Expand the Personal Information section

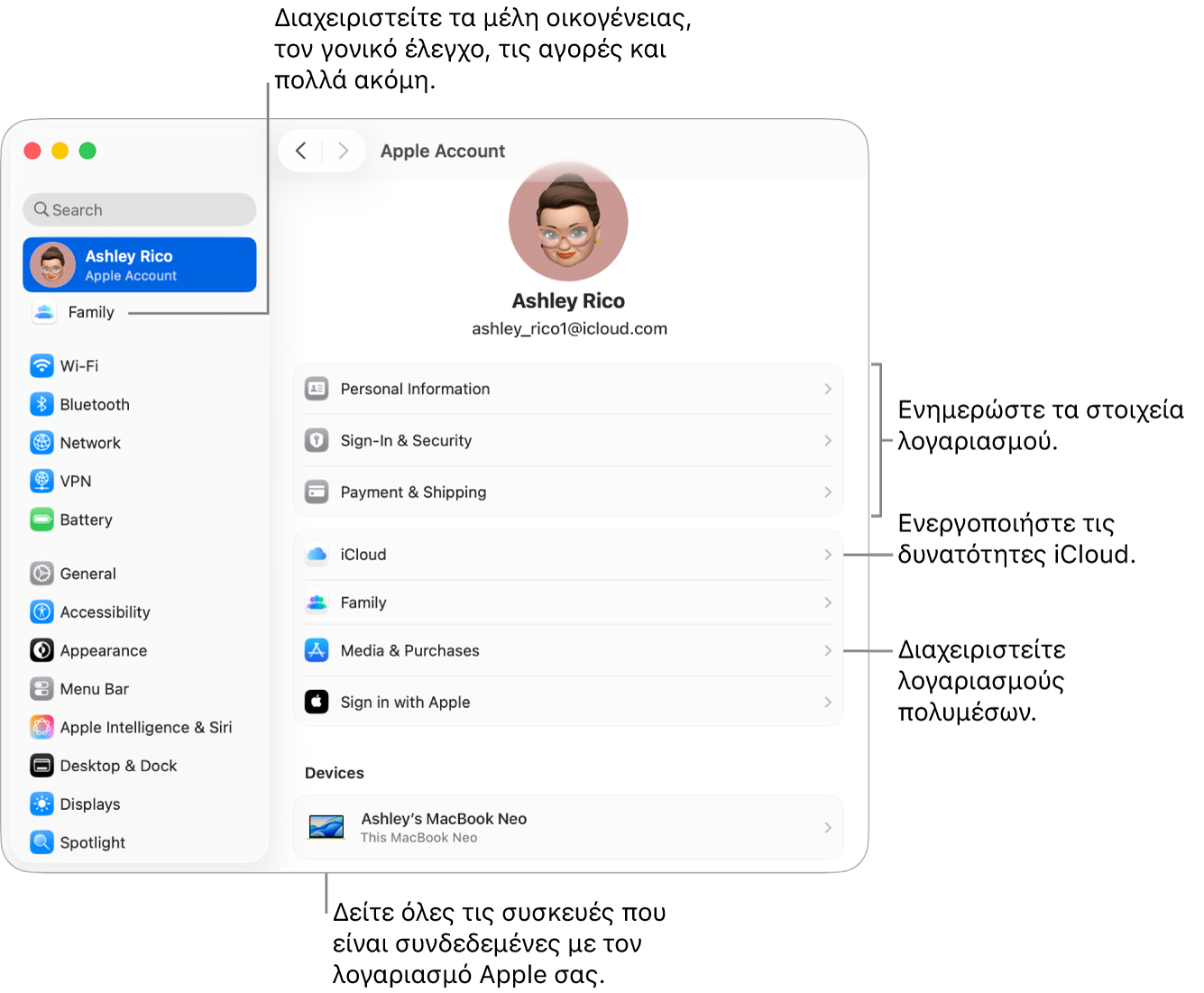pyautogui.click(x=568, y=389)
